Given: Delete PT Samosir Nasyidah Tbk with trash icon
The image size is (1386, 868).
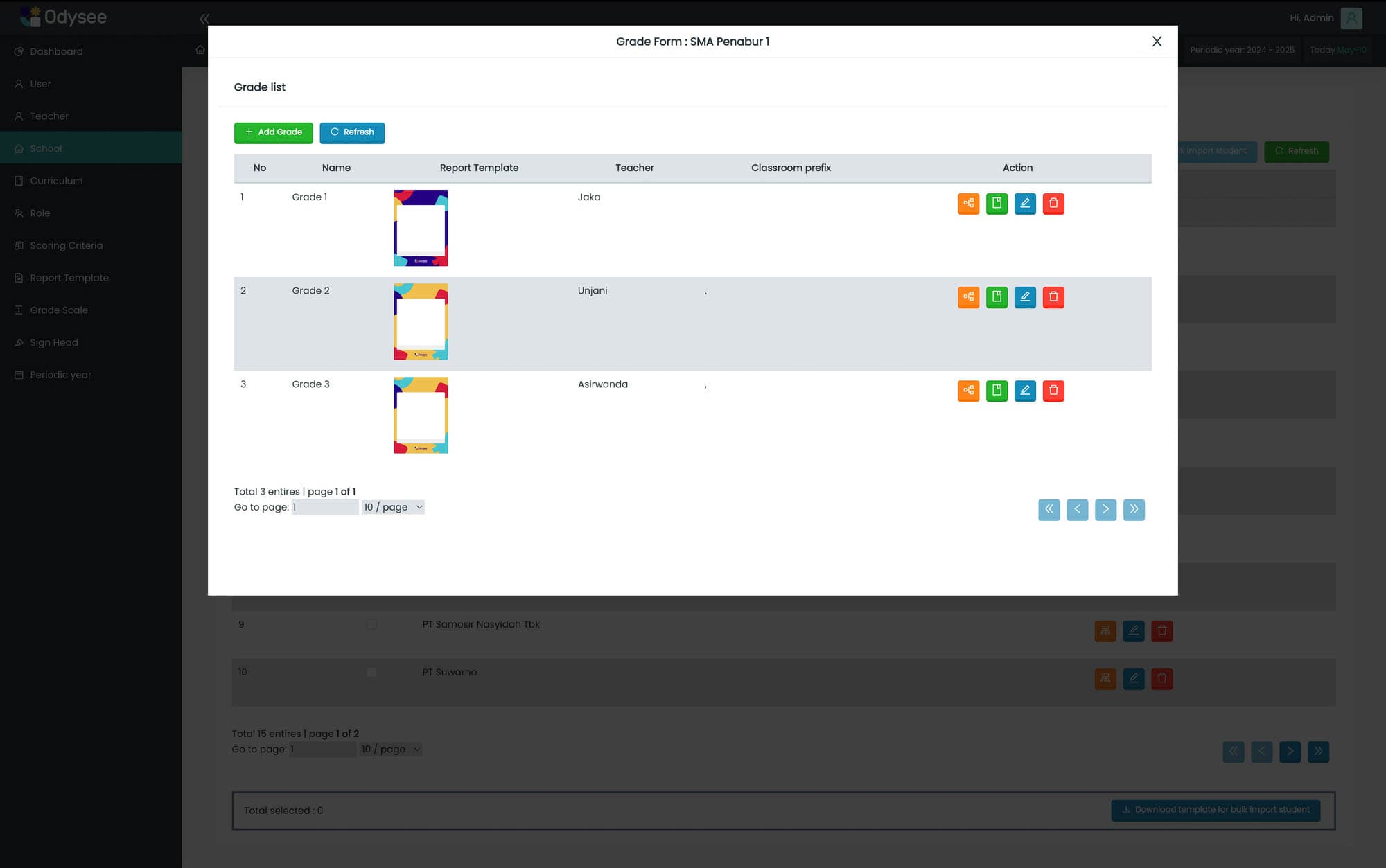Looking at the screenshot, I should click(x=1162, y=630).
